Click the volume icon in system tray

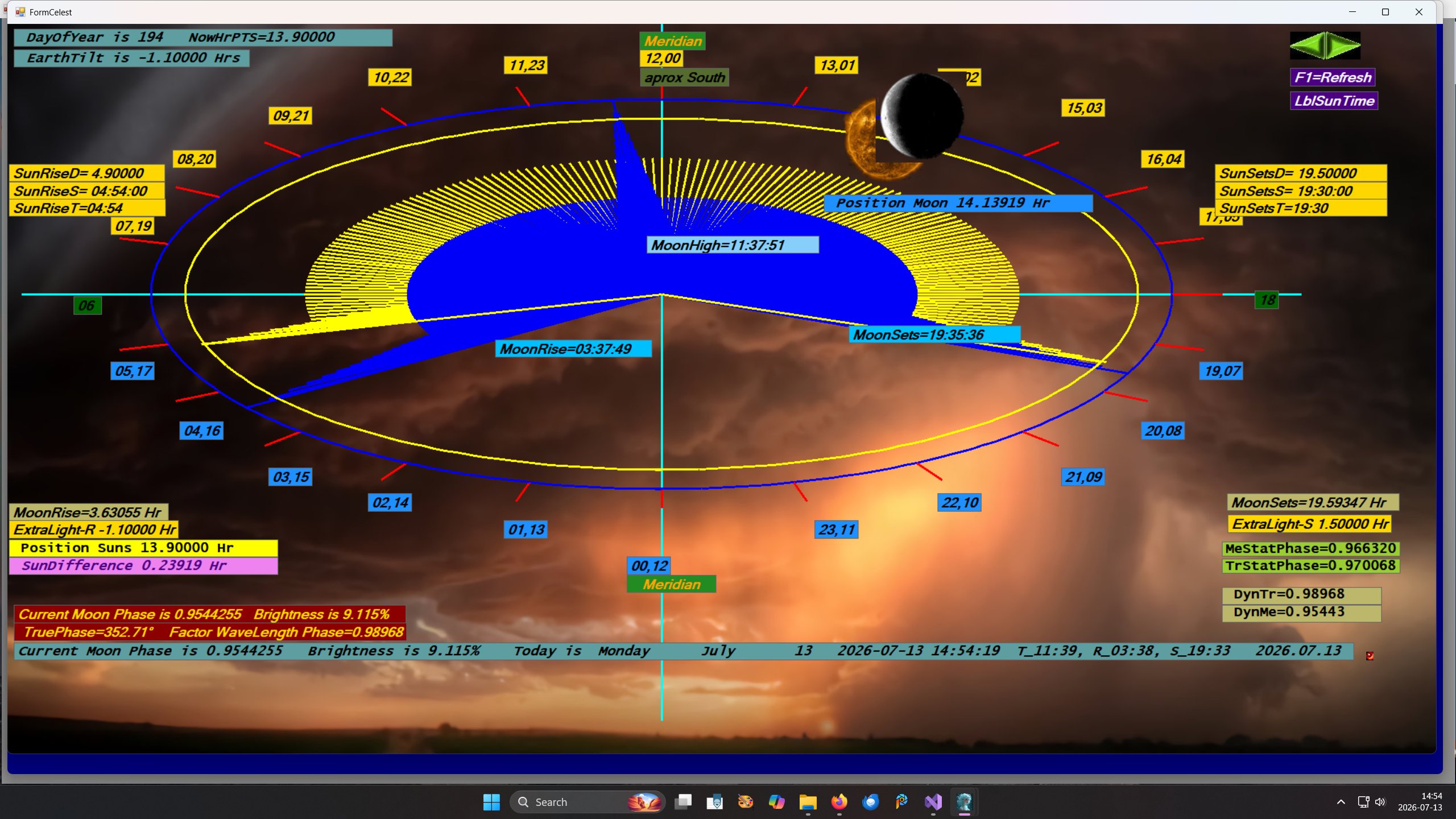point(1380,802)
